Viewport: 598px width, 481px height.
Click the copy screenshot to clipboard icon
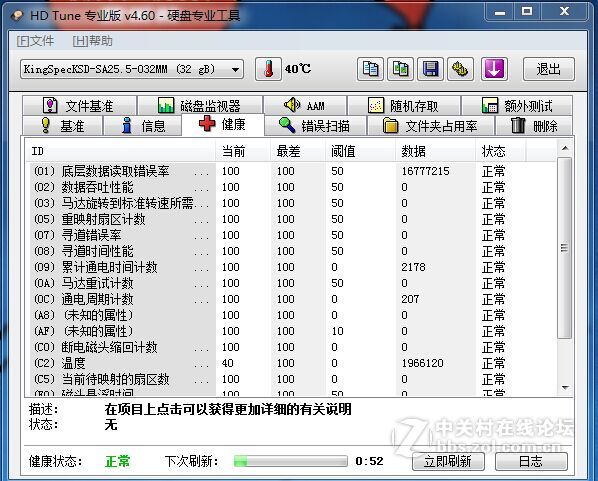click(x=400, y=69)
